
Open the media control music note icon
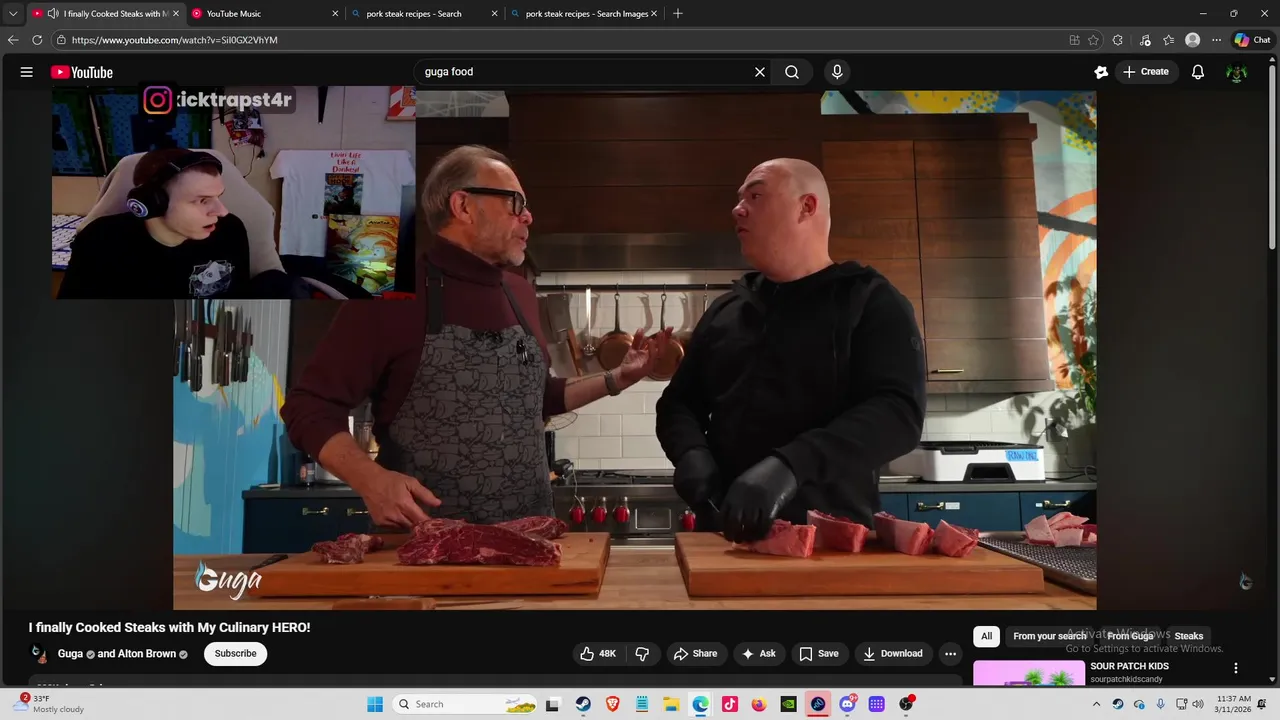(1145, 40)
